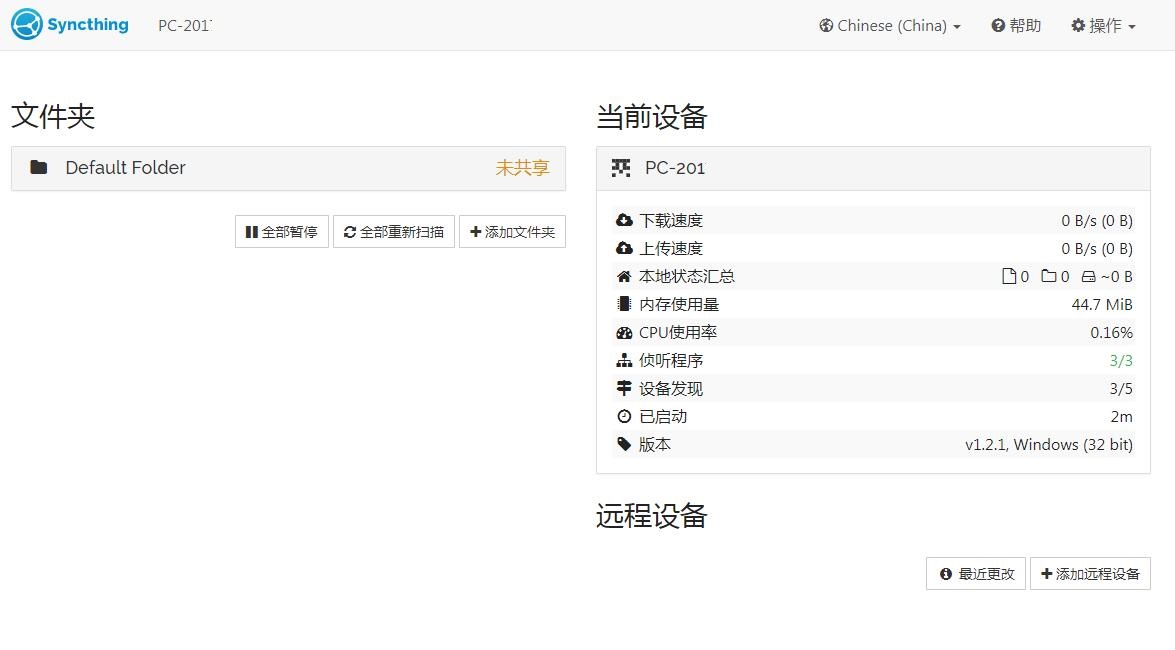Viewport: 1175px width, 650px height.
Task: Click the cloud upload icon for 上传速度
Action: [x=624, y=248]
